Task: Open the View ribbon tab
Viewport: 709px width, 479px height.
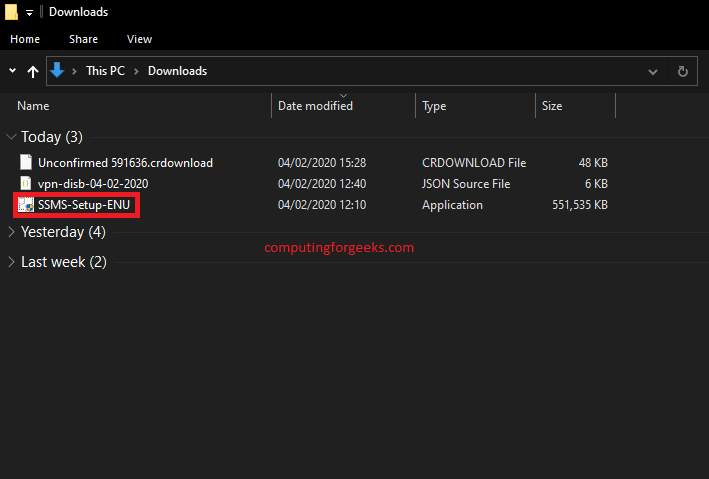Action: click(139, 39)
